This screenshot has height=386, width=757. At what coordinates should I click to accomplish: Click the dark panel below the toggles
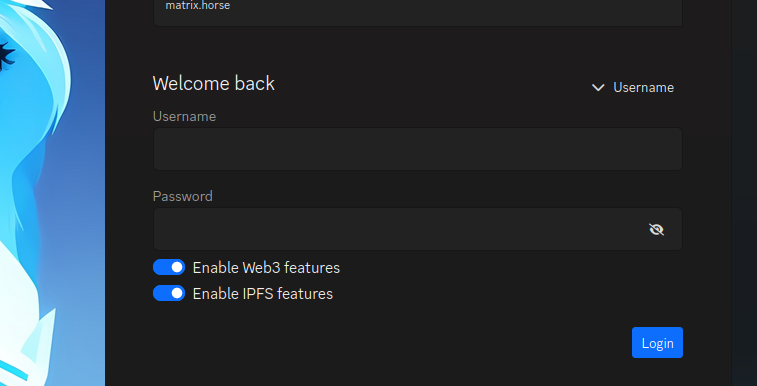coord(367,343)
